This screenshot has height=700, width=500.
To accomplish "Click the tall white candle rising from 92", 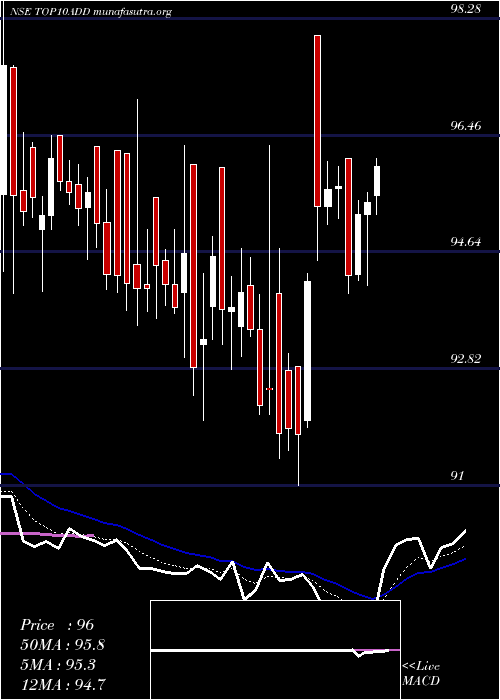I will click(307, 351).
